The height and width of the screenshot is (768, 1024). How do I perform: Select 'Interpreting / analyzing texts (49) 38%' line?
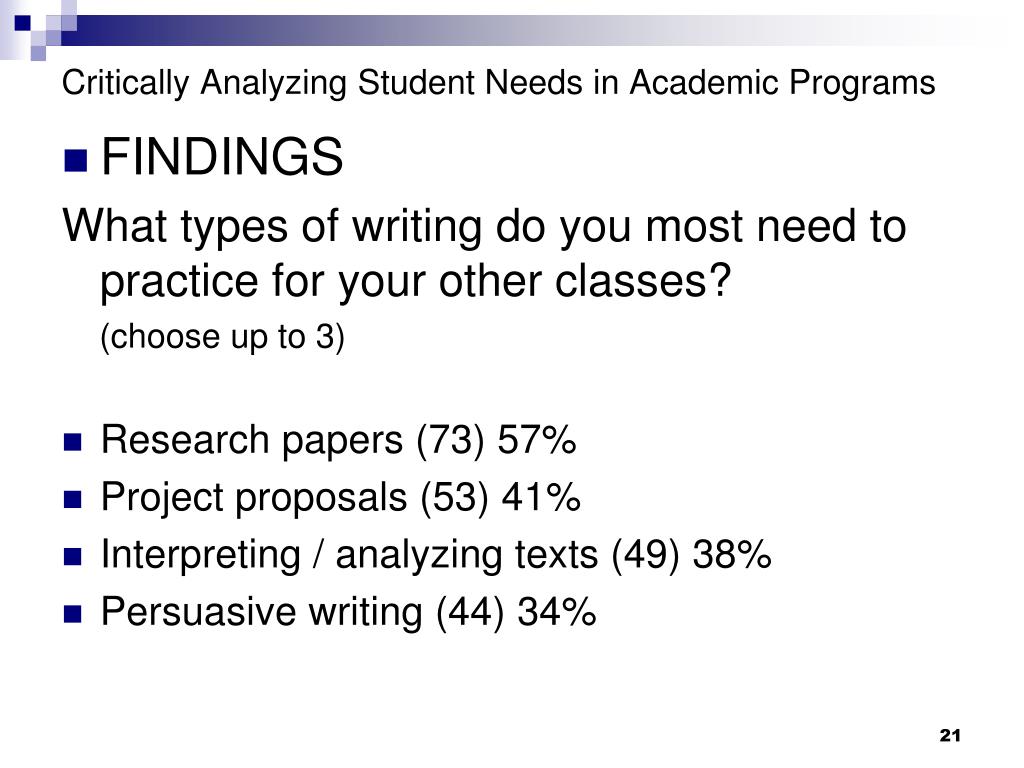click(436, 554)
